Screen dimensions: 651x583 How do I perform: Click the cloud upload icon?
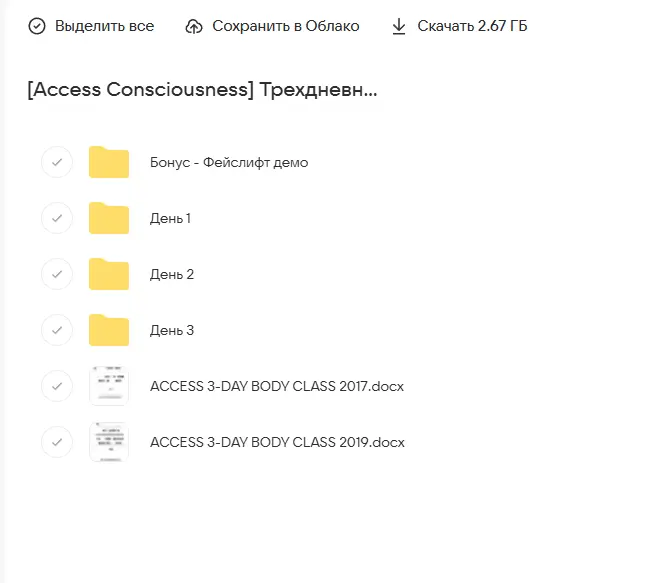pyautogui.click(x=194, y=26)
